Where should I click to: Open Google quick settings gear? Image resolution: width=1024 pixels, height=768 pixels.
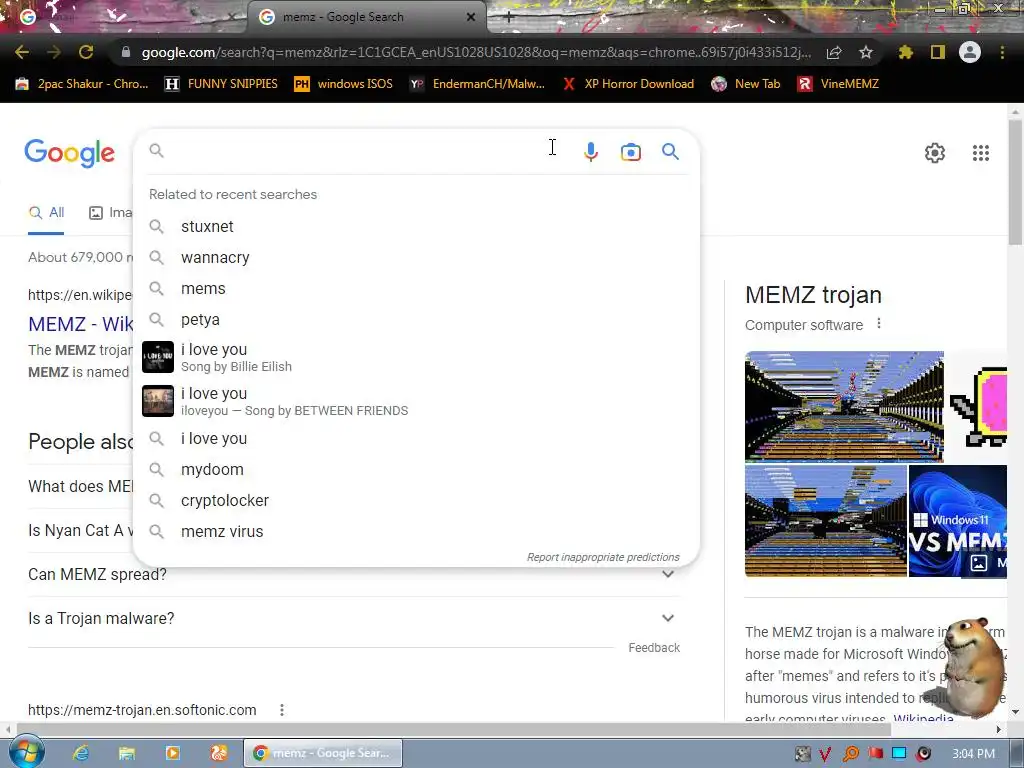coord(935,153)
